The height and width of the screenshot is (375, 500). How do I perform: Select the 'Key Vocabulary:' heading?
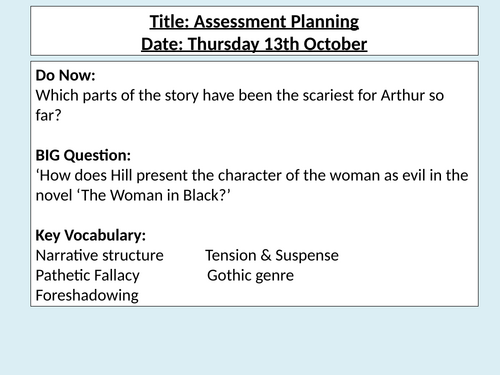[91, 236]
